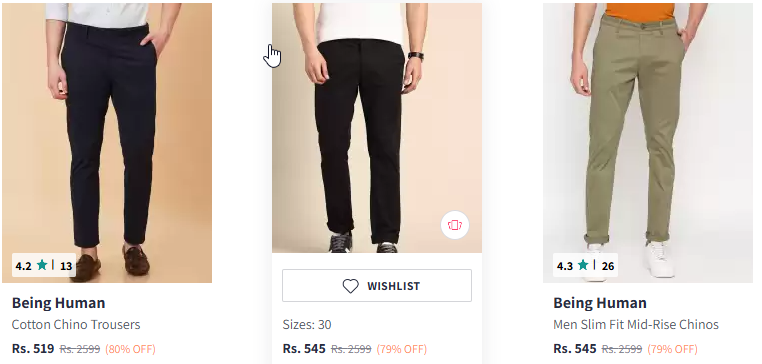Click the Cotton Chino Trousers title
The height and width of the screenshot is (364, 762).
[x=76, y=325]
